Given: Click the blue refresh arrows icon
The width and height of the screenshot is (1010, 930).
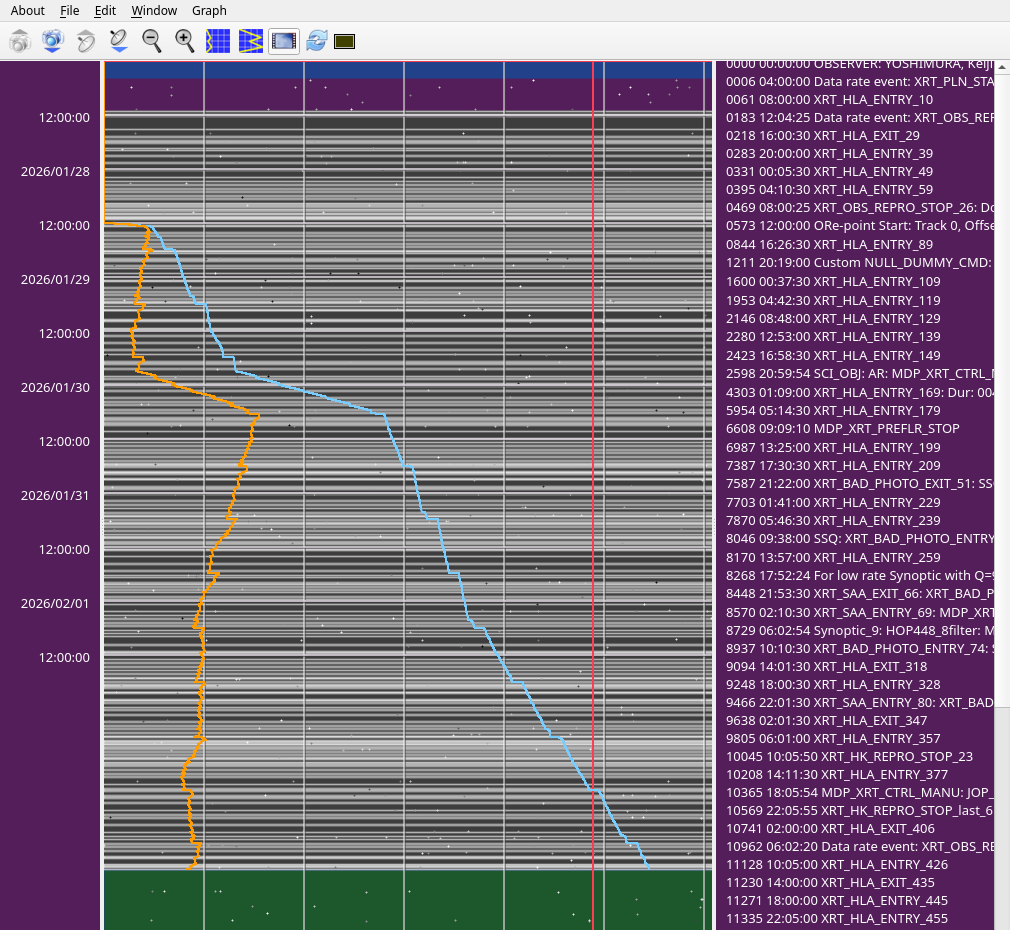Looking at the screenshot, I should click(317, 41).
